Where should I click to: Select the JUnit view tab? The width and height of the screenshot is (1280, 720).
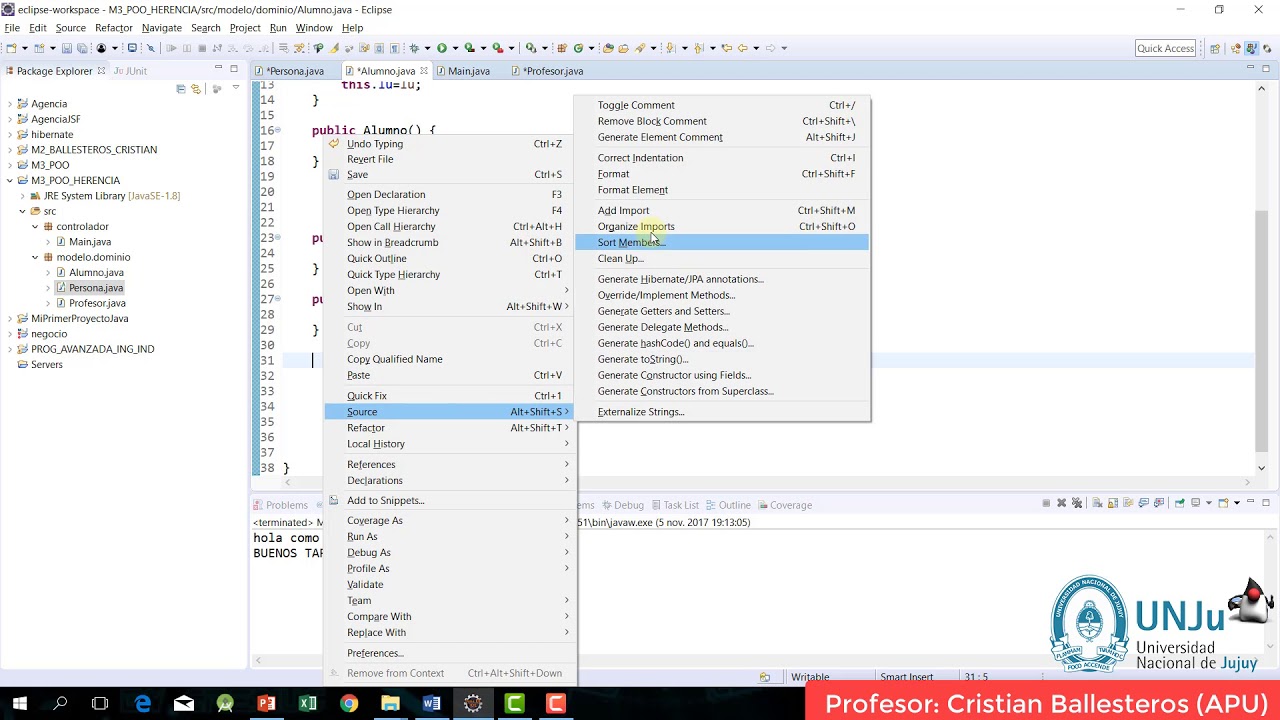point(131,71)
